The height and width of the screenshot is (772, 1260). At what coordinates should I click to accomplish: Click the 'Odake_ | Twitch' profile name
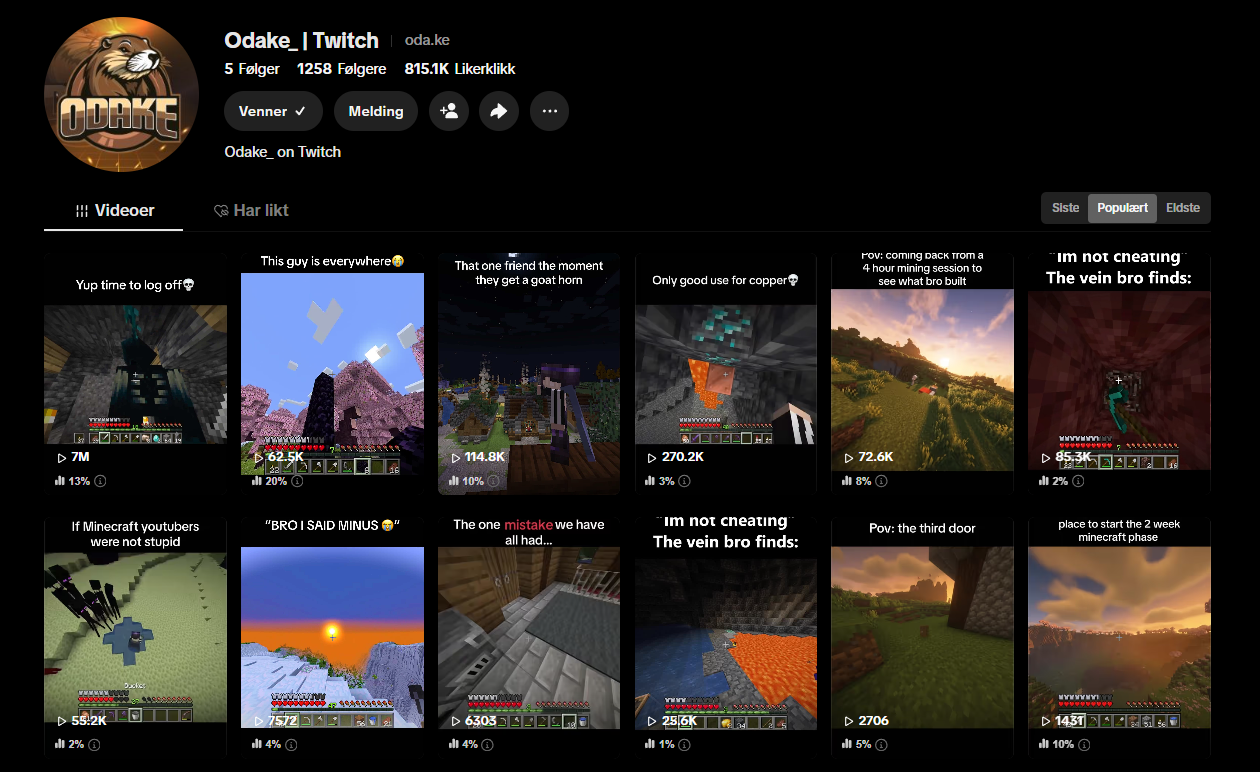point(302,40)
